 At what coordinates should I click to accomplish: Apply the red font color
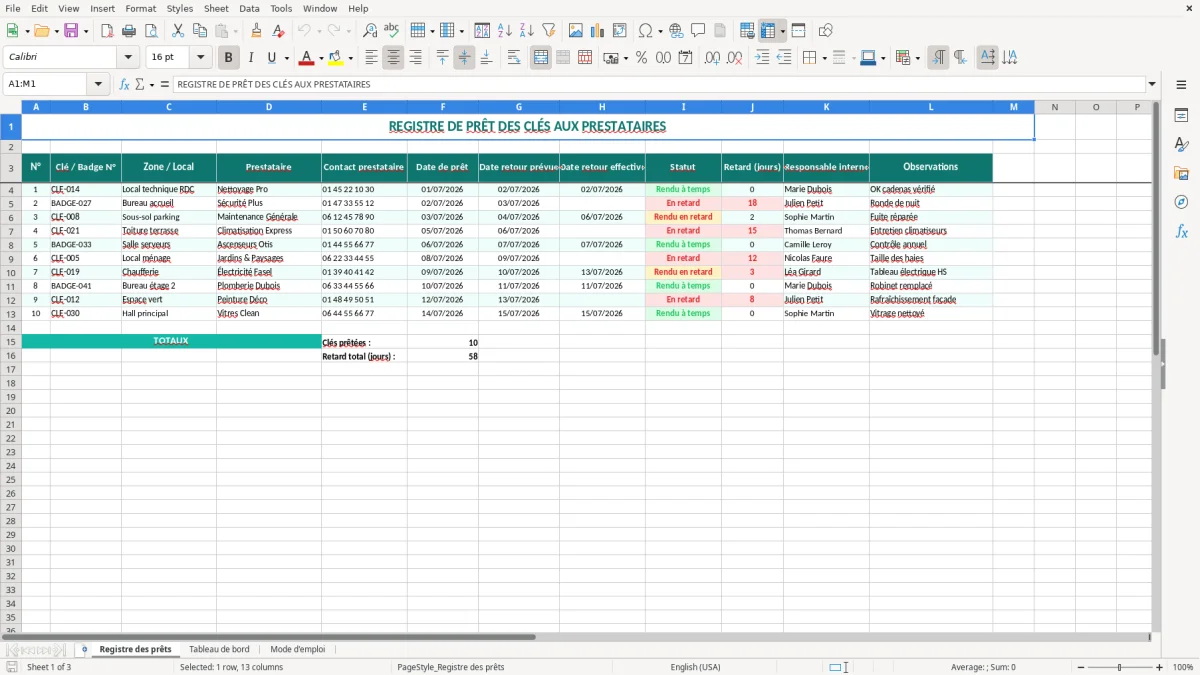(307, 58)
